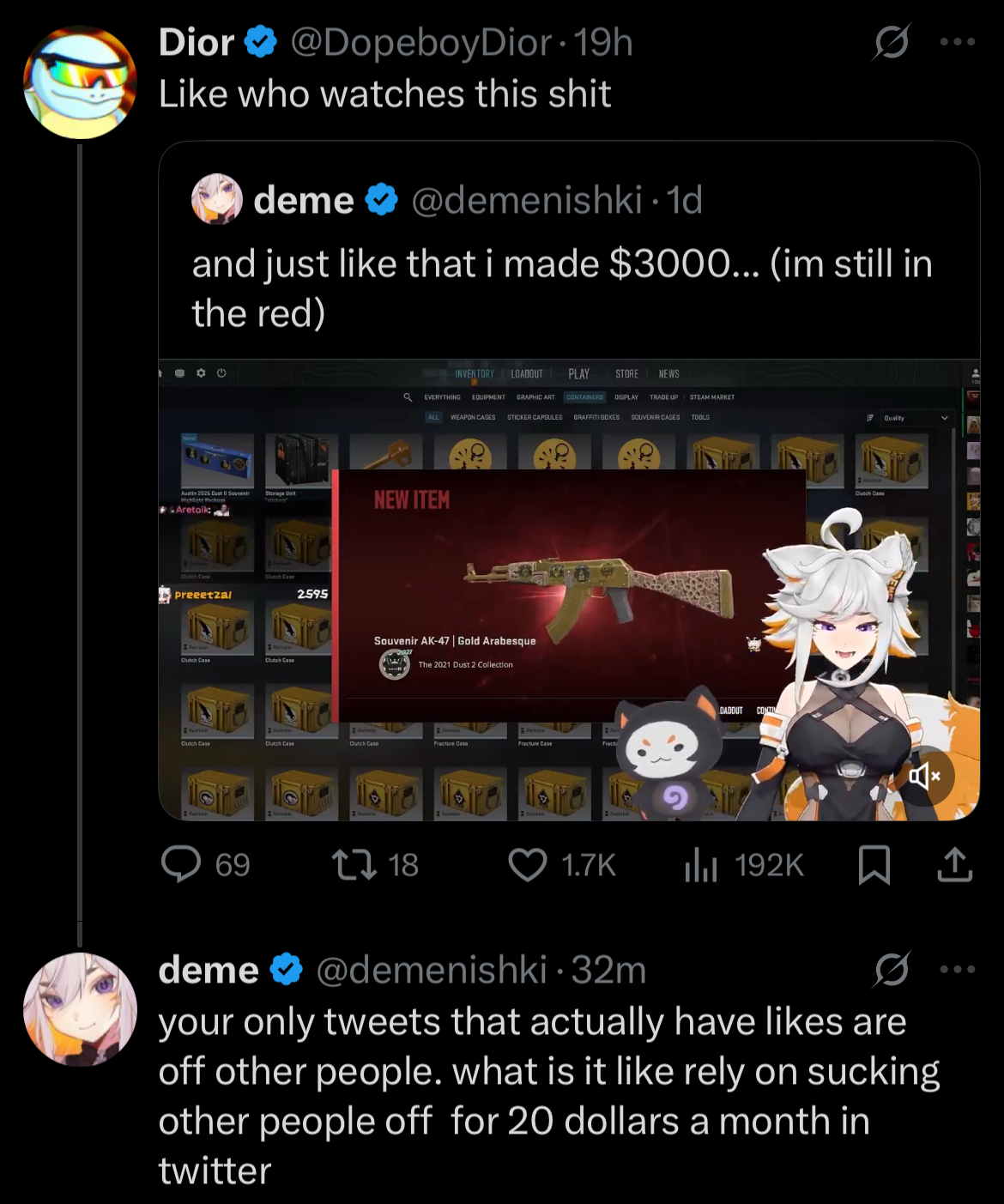1004x1204 pixels.
Task: Click Dior's blue verified badge
Action: click(x=261, y=42)
